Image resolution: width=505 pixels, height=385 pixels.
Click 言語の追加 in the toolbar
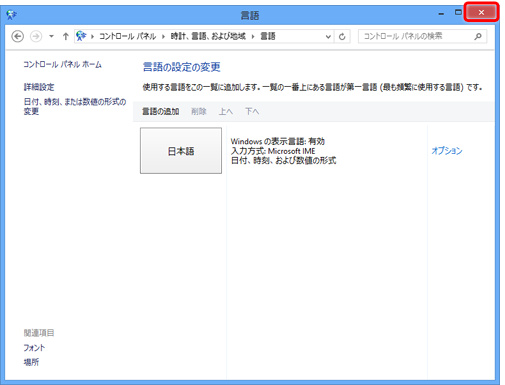tap(160, 111)
